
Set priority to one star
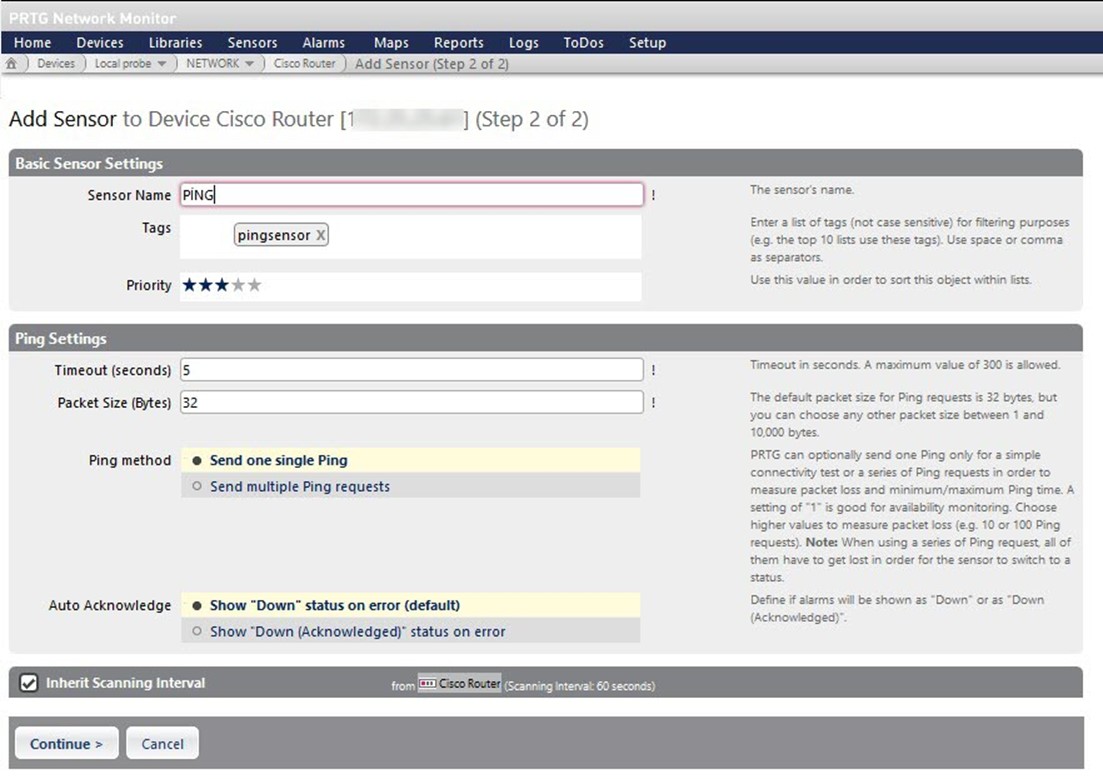pyautogui.click(x=189, y=285)
